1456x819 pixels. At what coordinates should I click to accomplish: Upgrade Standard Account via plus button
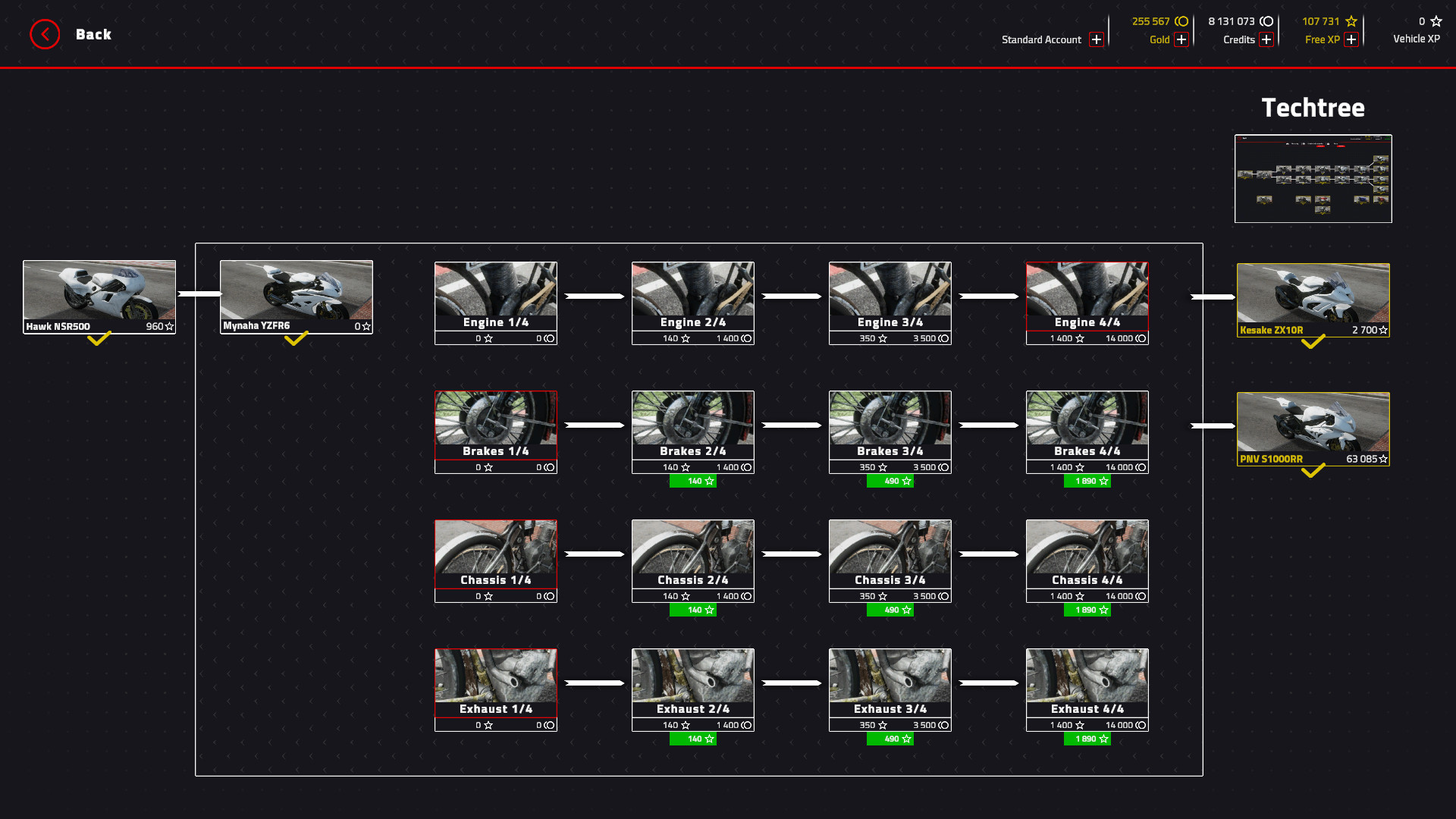pos(1096,39)
